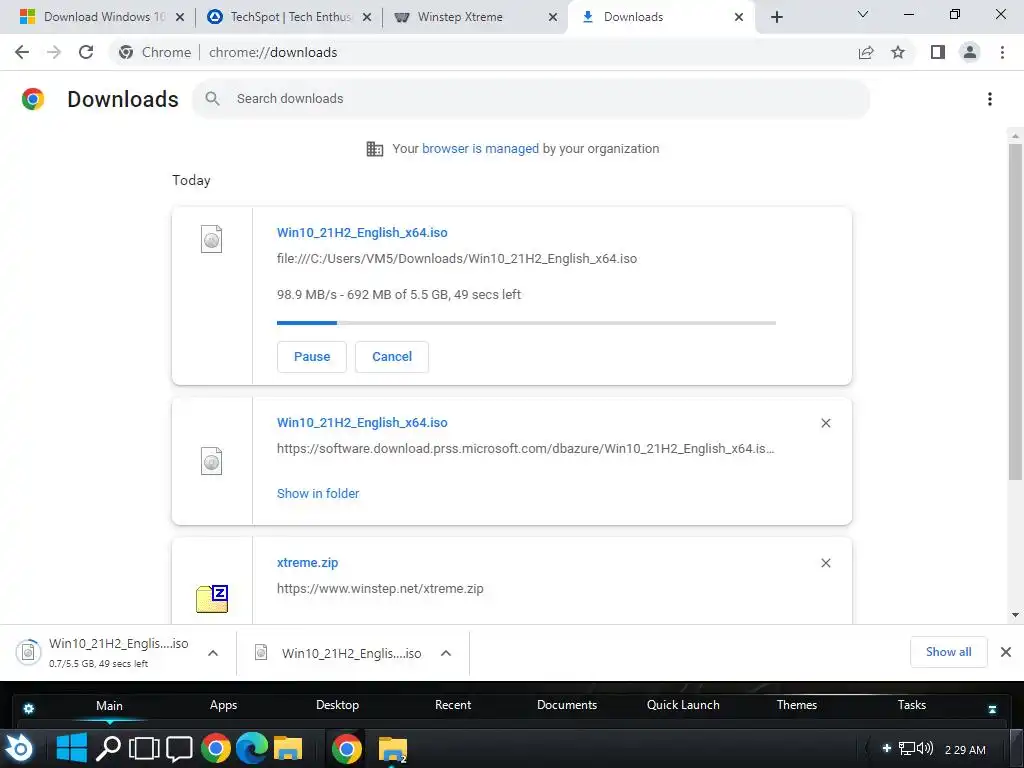Switch to the Winstep Xtreme tab
The height and width of the screenshot is (768, 1024).
(477, 17)
